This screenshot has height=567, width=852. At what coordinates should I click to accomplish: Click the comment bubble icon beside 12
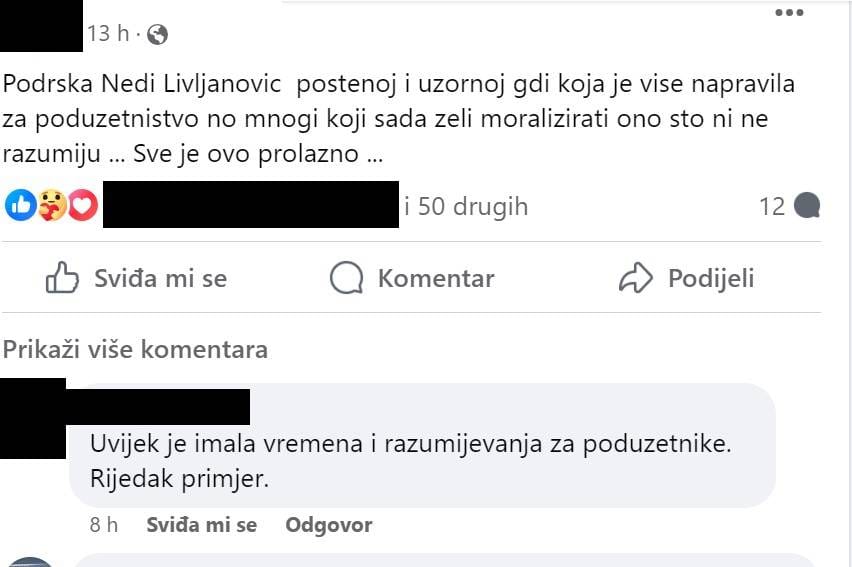tap(806, 206)
